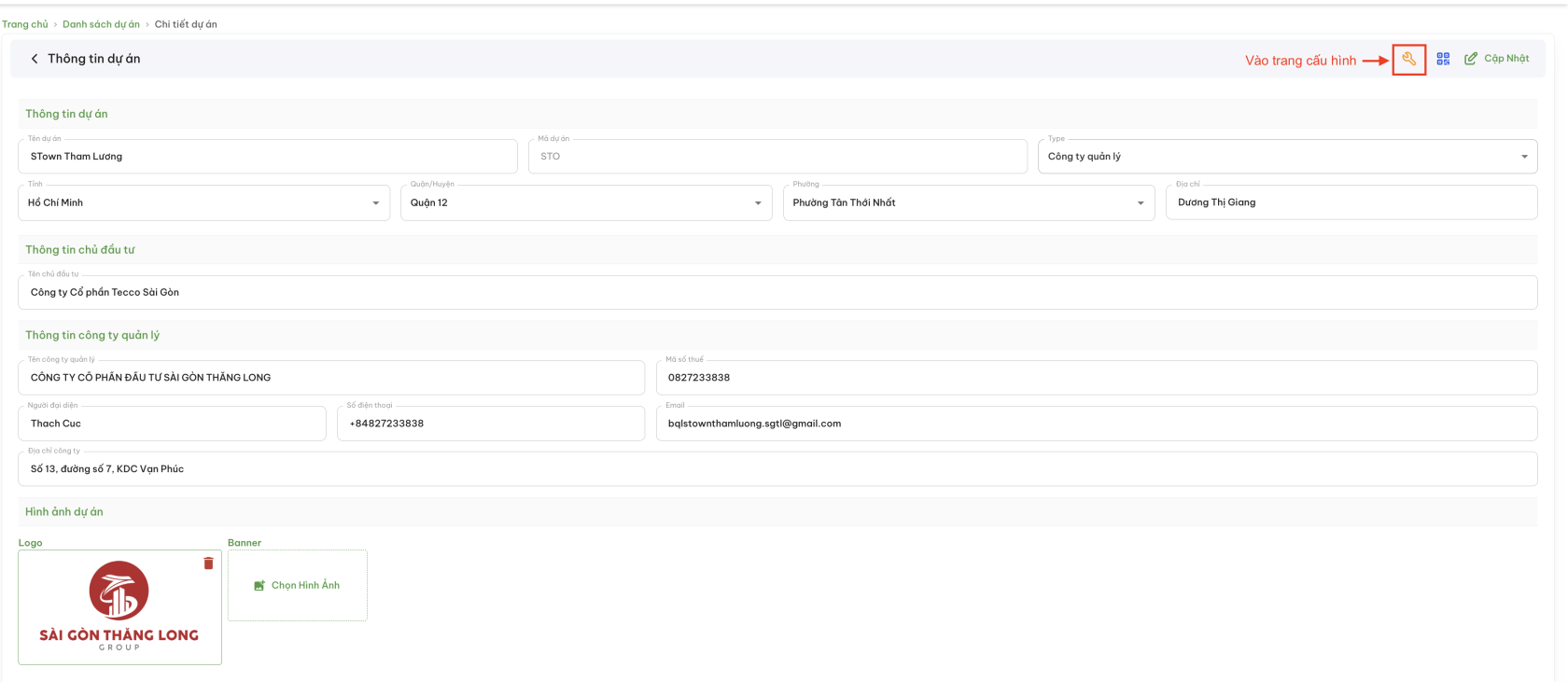Click the Sài Gòn Thăng Long logo thumbnail
Image resolution: width=1568 pixels, height=682 pixels.
pos(119,606)
